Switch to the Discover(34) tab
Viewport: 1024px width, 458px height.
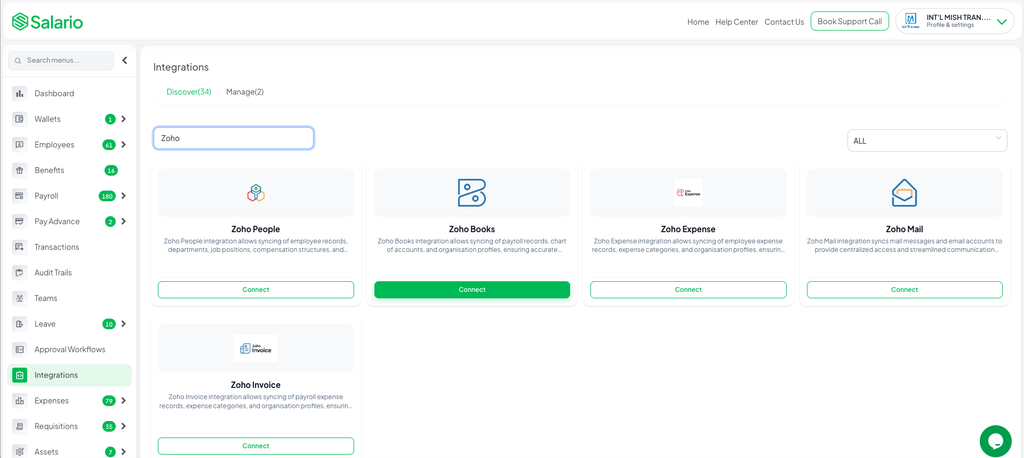tap(189, 92)
